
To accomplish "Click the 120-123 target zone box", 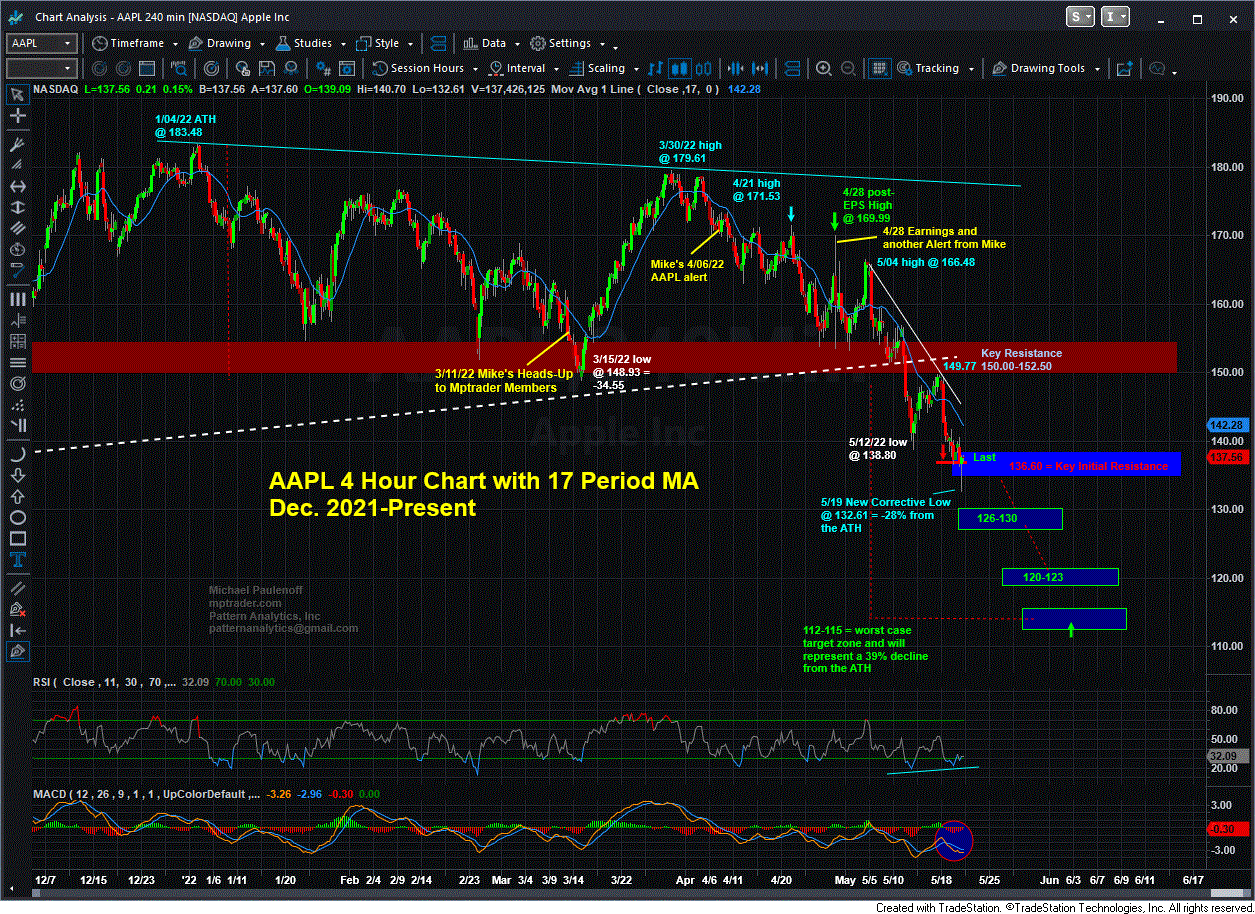I will click(x=1060, y=577).
